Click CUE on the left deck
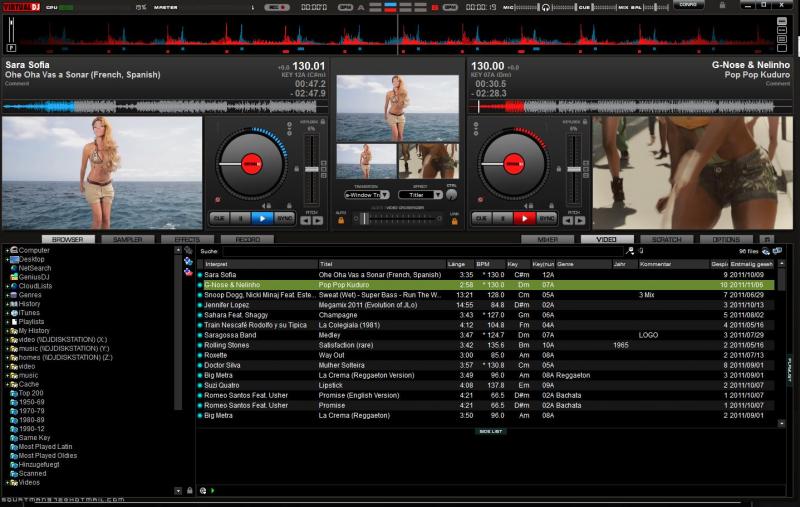Image resolution: width=800 pixels, height=507 pixels. coord(219,217)
